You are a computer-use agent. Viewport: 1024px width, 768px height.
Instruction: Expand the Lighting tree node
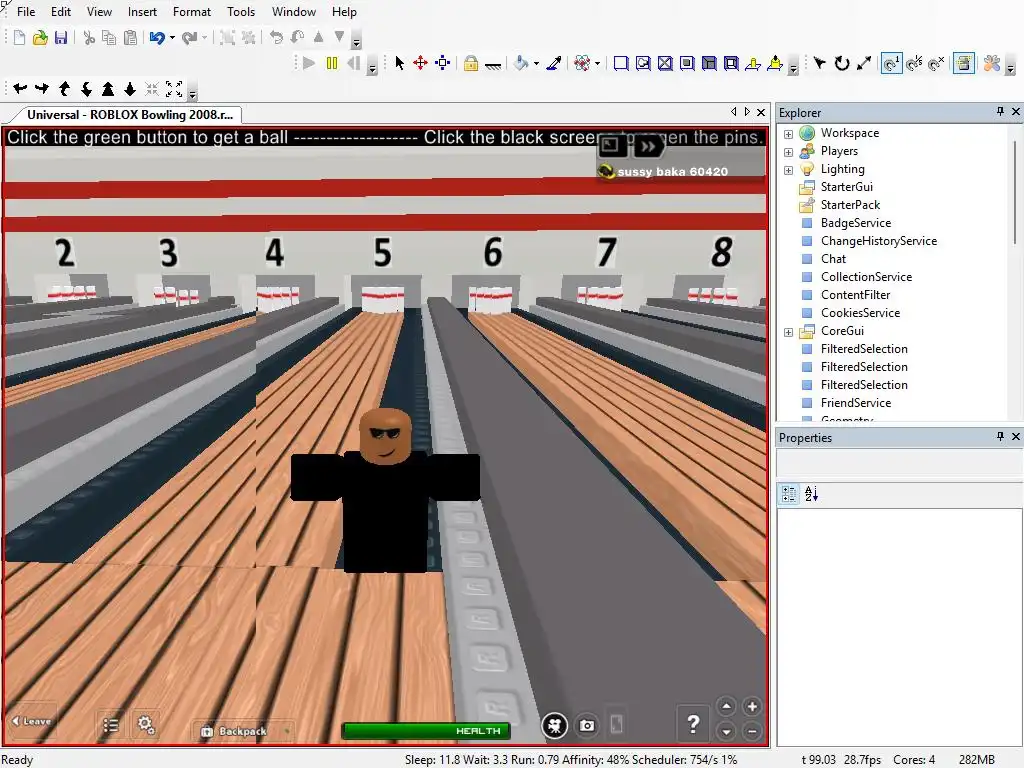click(788, 170)
